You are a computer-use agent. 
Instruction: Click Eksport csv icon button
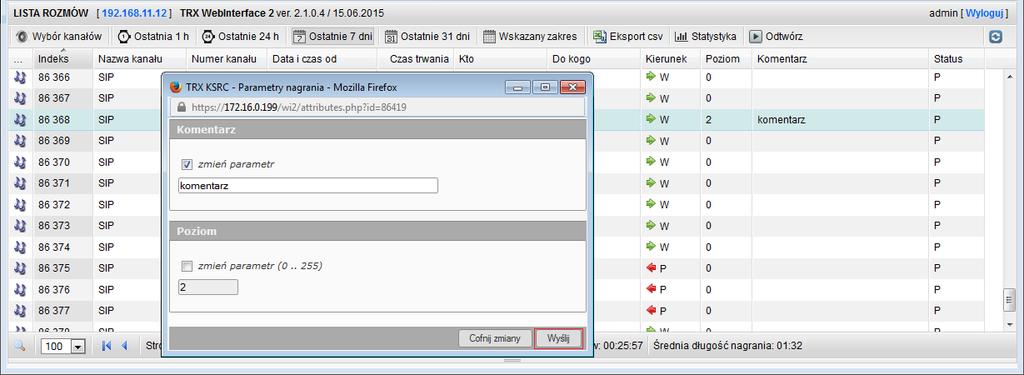[628, 37]
